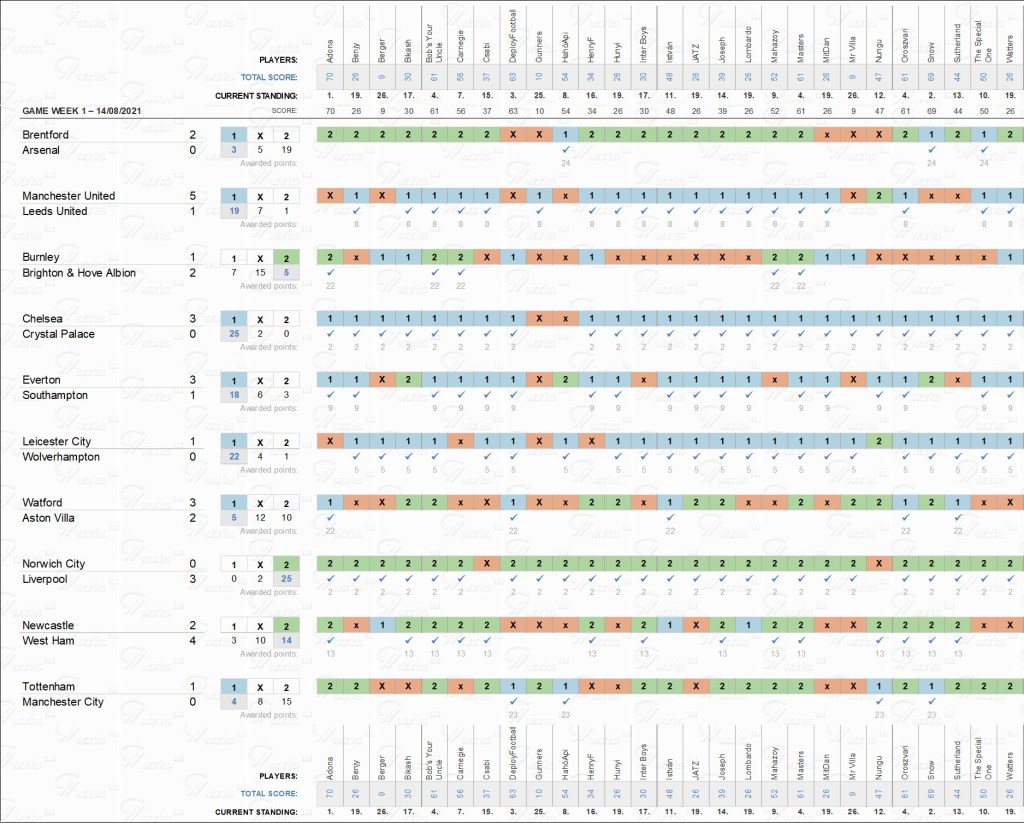Image resolution: width=1024 pixels, height=823 pixels.
Task: Select the X outcome box for Watford–Aston Villa
Action: 260,502
